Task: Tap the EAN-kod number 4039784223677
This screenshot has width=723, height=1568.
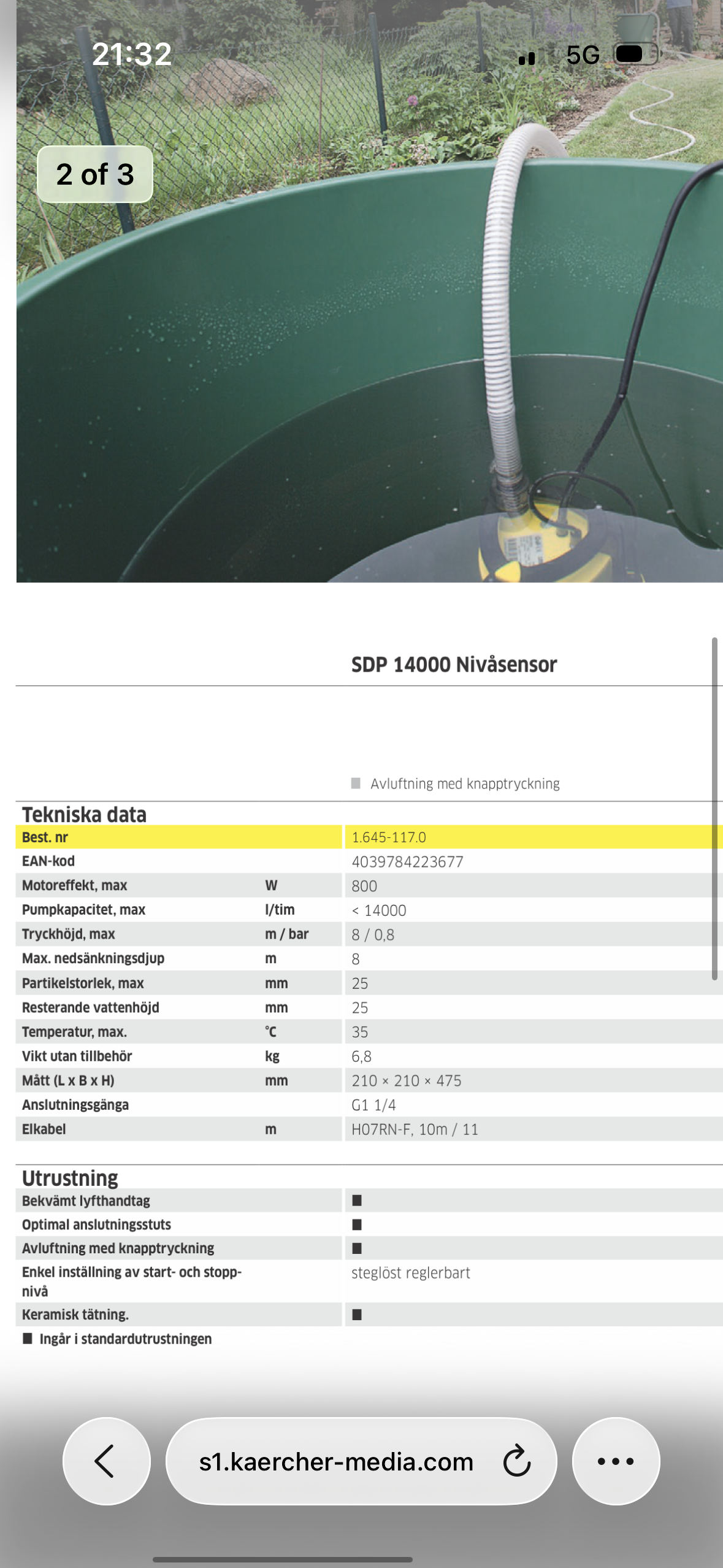Action: [x=407, y=861]
